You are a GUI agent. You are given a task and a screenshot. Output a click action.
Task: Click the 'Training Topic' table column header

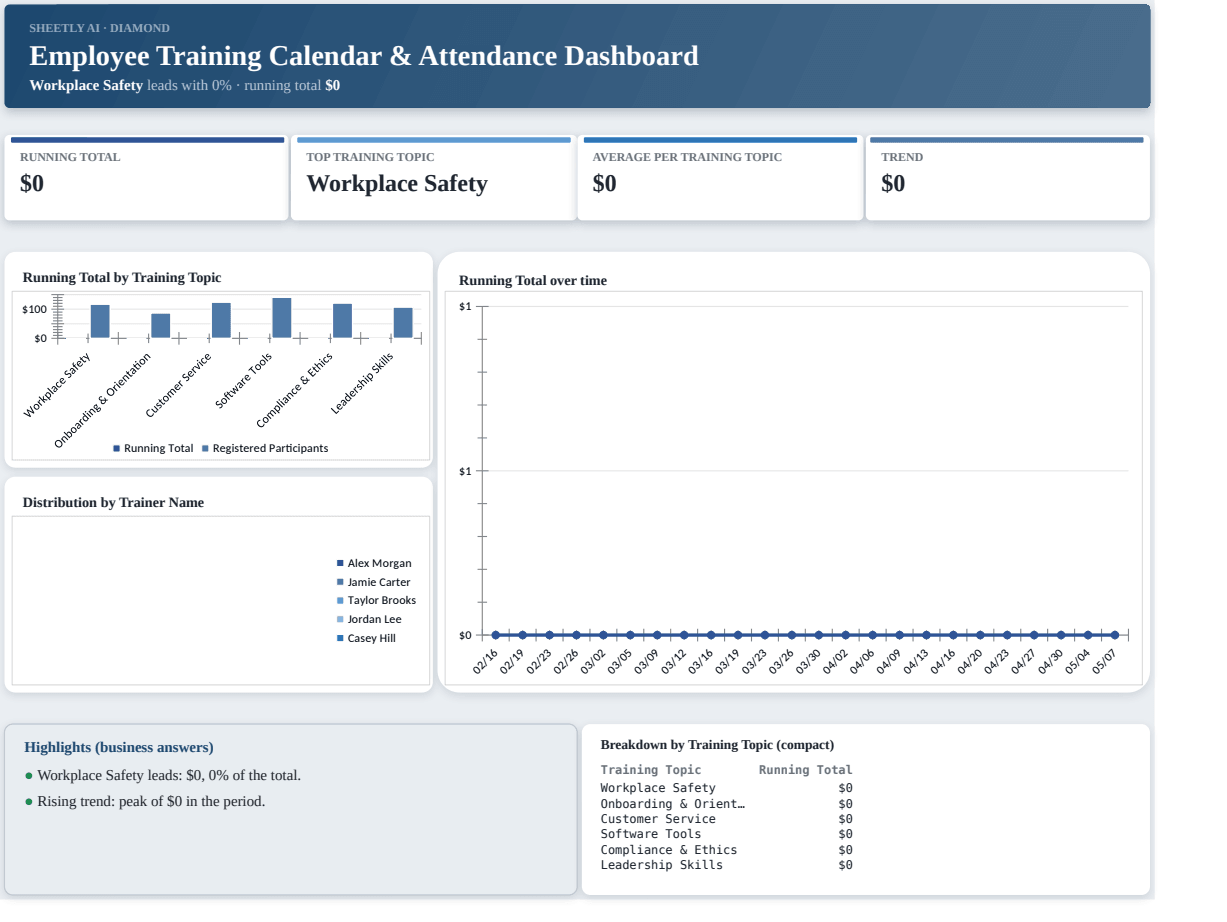(x=651, y=770)
